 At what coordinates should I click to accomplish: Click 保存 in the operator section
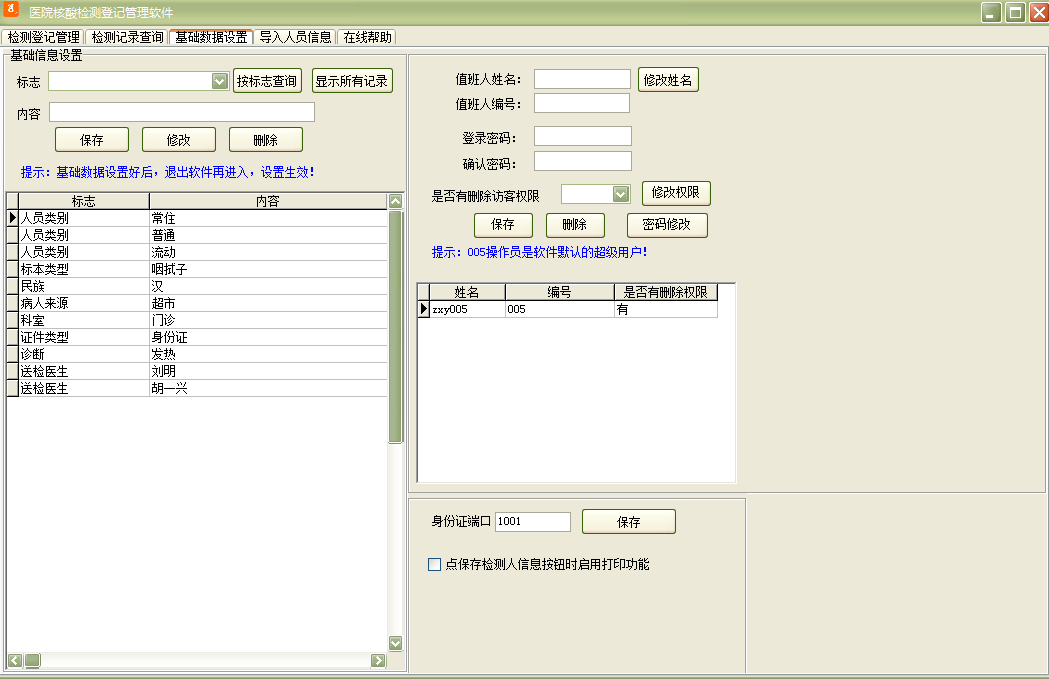click(x=503, y=225)
